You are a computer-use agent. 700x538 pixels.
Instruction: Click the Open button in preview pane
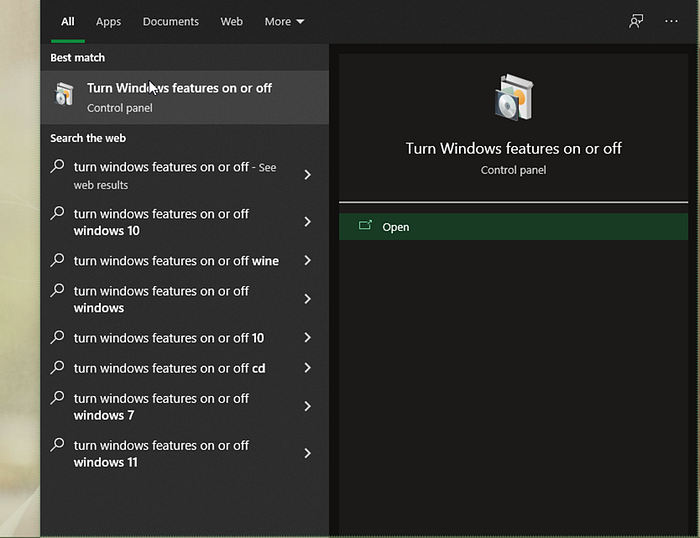pos(513,227)
